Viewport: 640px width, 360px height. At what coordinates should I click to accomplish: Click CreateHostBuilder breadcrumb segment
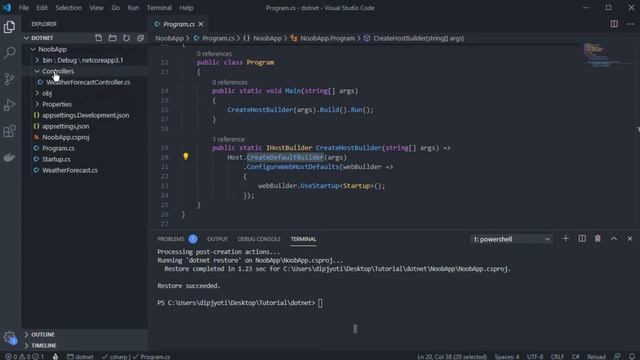418,38
